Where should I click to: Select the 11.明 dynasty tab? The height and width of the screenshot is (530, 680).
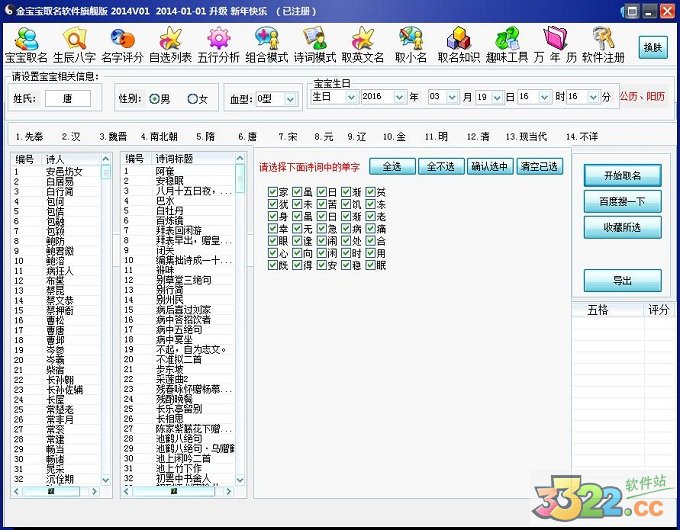(436, 137)
